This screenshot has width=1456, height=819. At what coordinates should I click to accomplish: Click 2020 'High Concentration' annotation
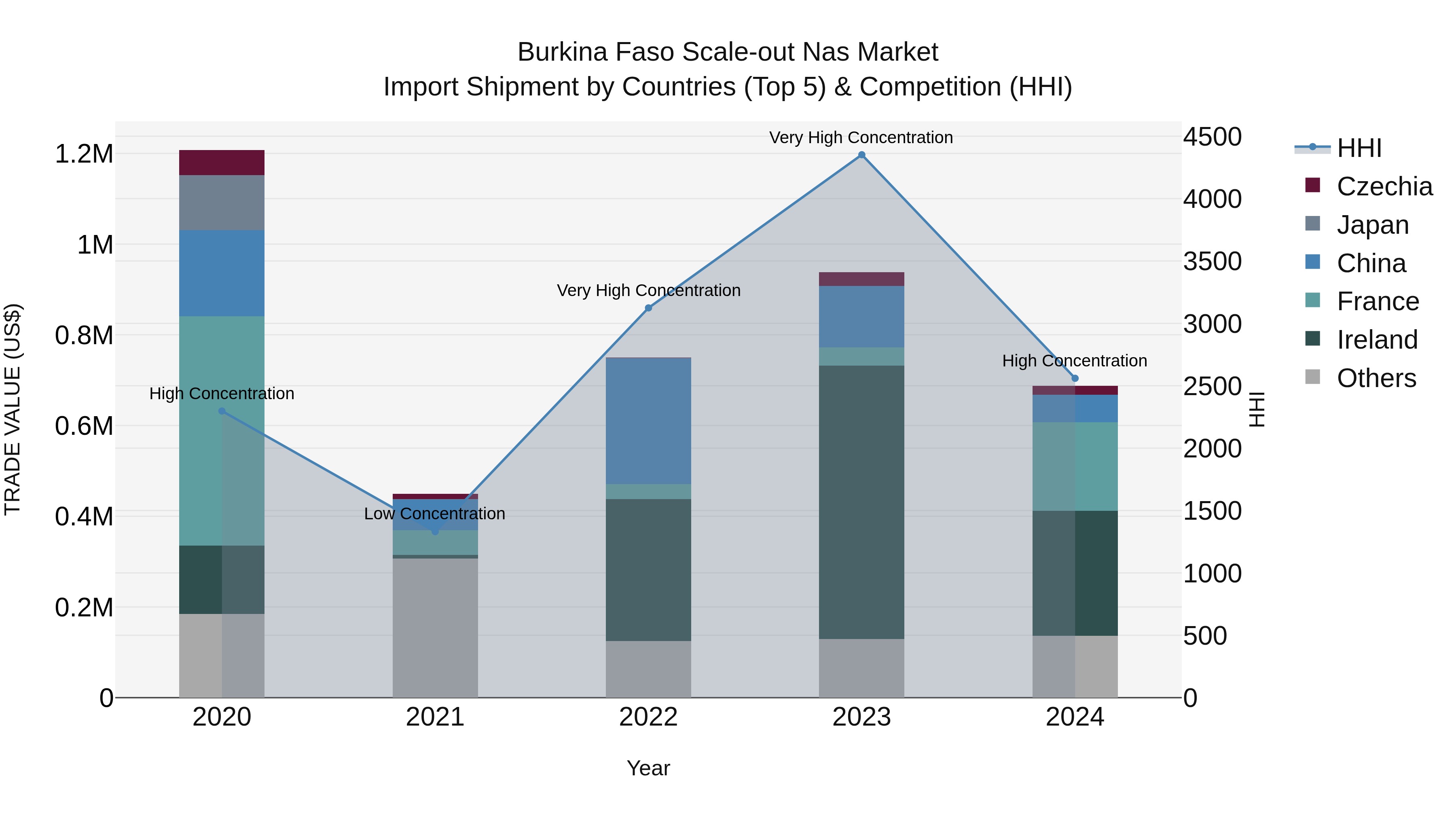(222, 394)
